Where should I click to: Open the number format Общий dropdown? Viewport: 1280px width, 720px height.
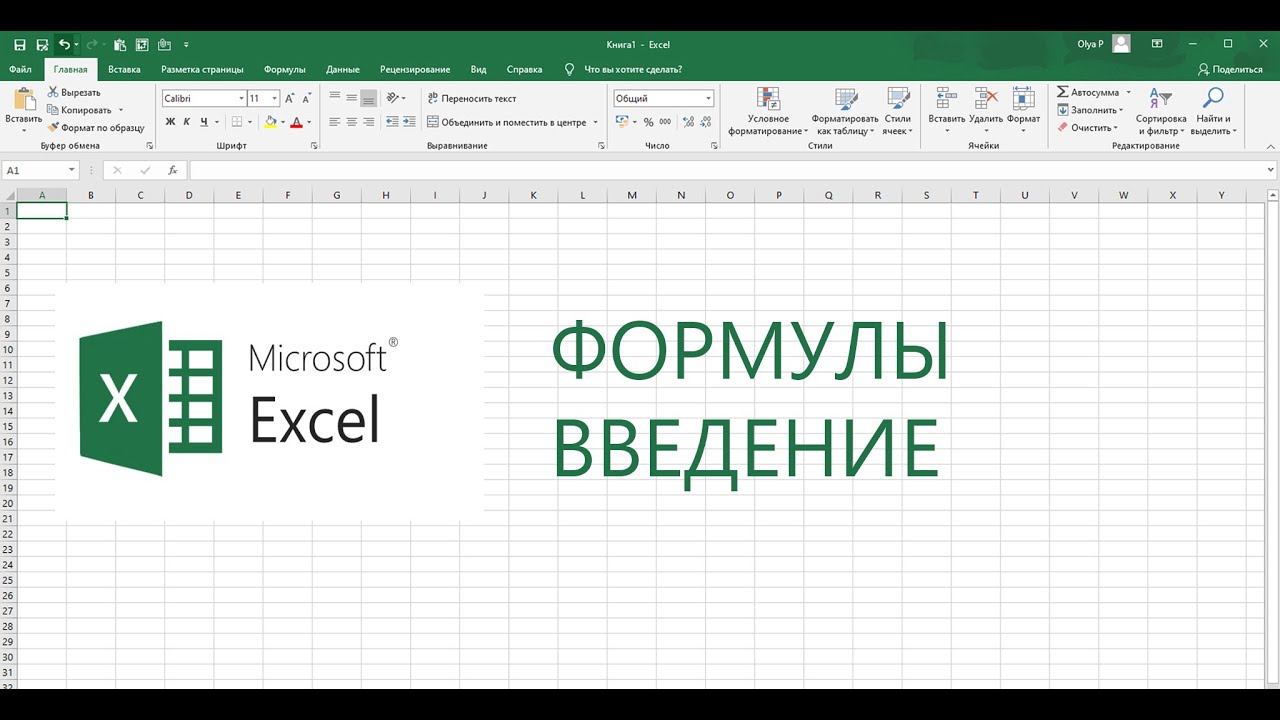[708, 98]
